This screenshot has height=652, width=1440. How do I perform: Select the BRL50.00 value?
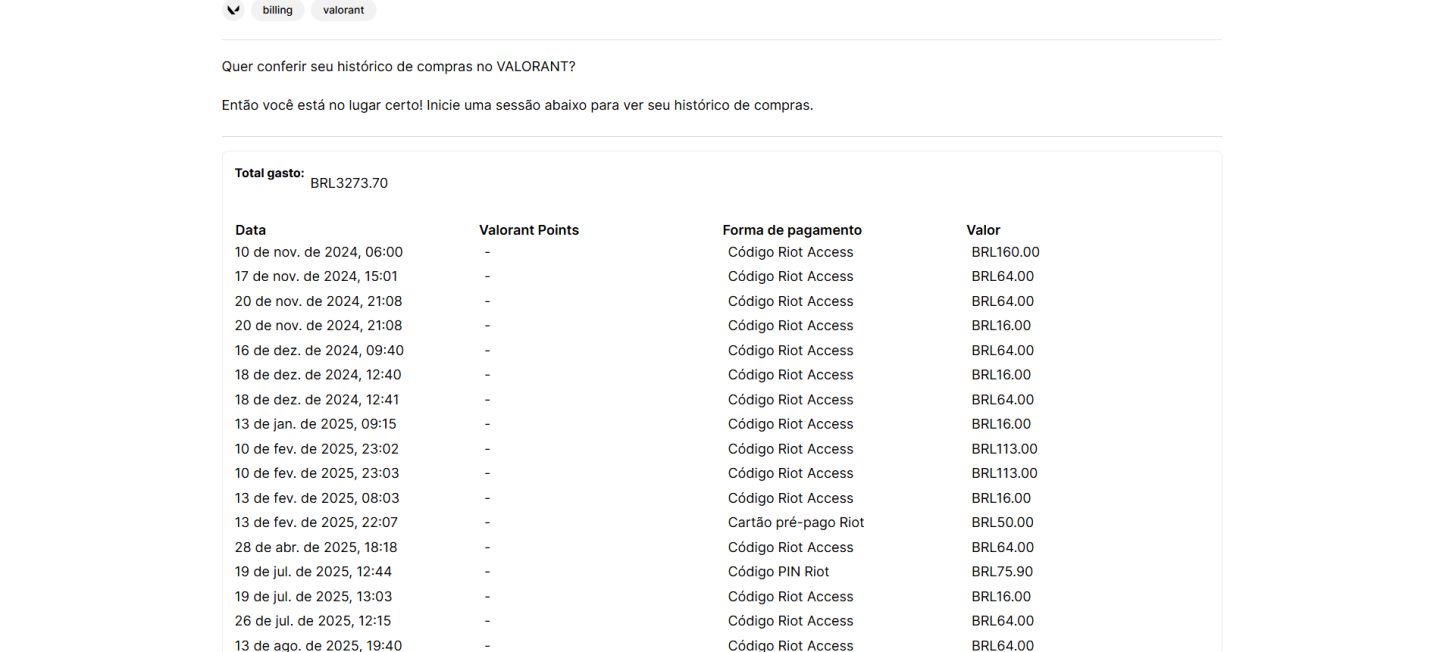click(1003, 522)
